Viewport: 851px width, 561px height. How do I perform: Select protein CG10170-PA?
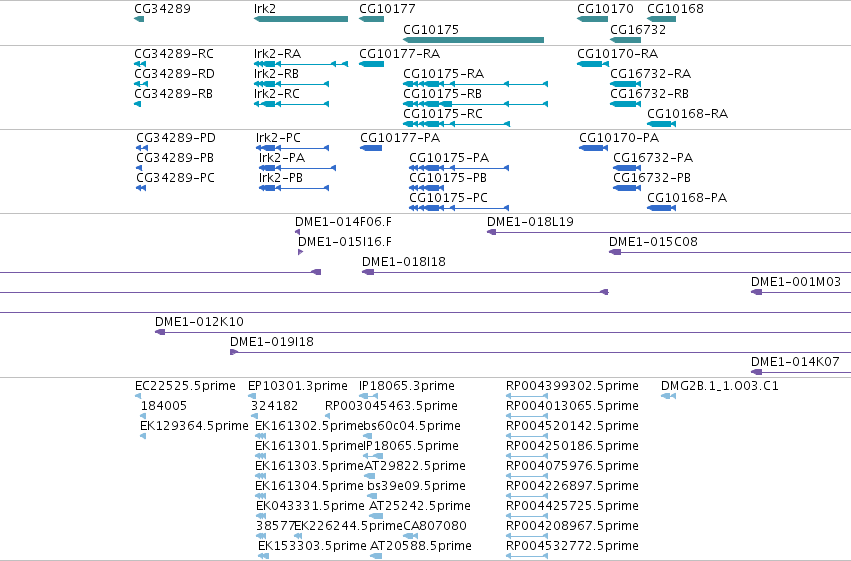point(619,138)
